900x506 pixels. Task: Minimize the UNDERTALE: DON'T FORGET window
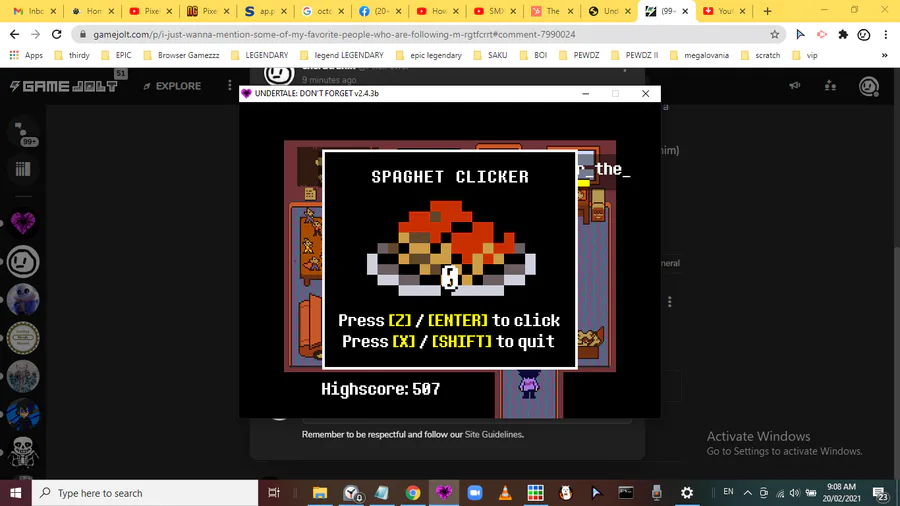[x=585, y=94]
